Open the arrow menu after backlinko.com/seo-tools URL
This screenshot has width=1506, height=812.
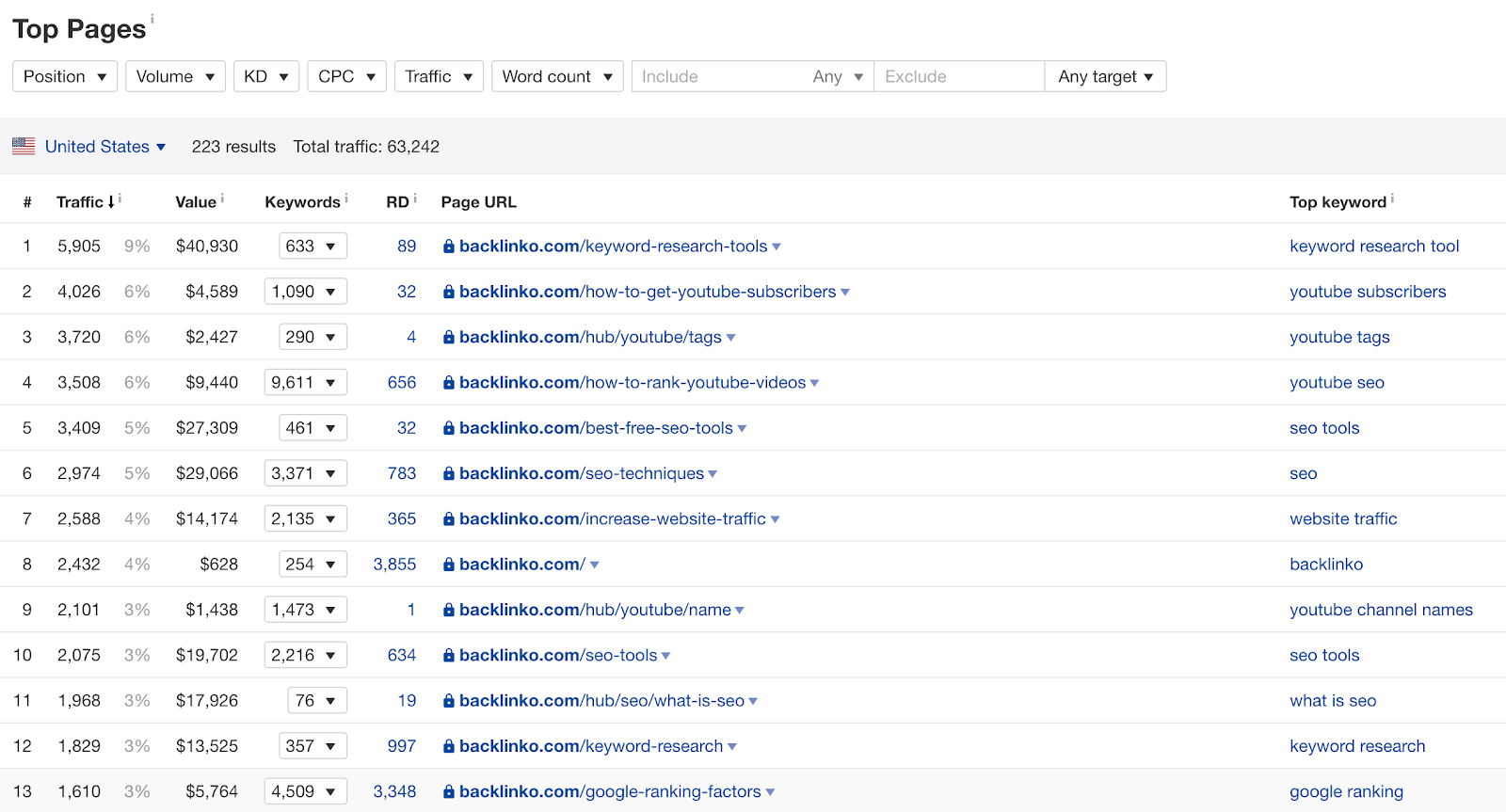point(665,657)
